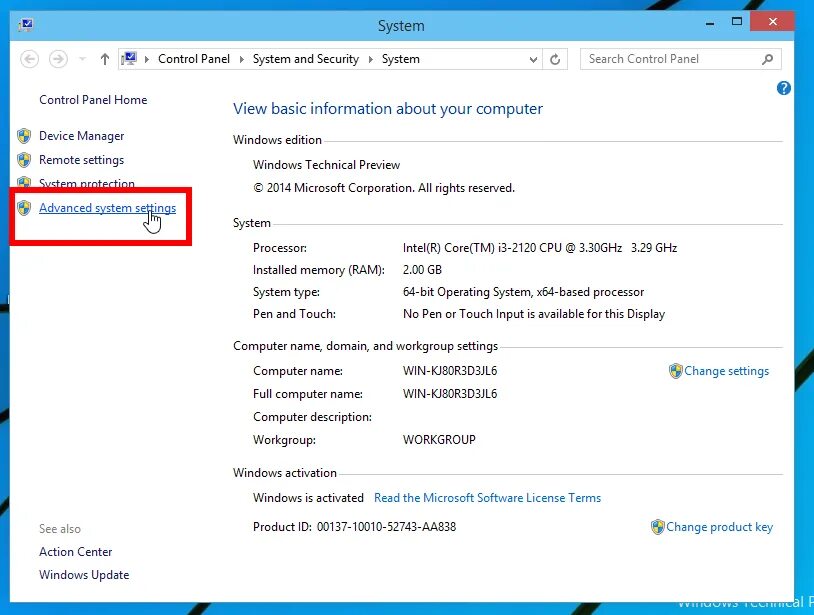The width and height of the screenshot is (814, 615).
Task: Open Advanced system settings link
Action: [107, 208]
